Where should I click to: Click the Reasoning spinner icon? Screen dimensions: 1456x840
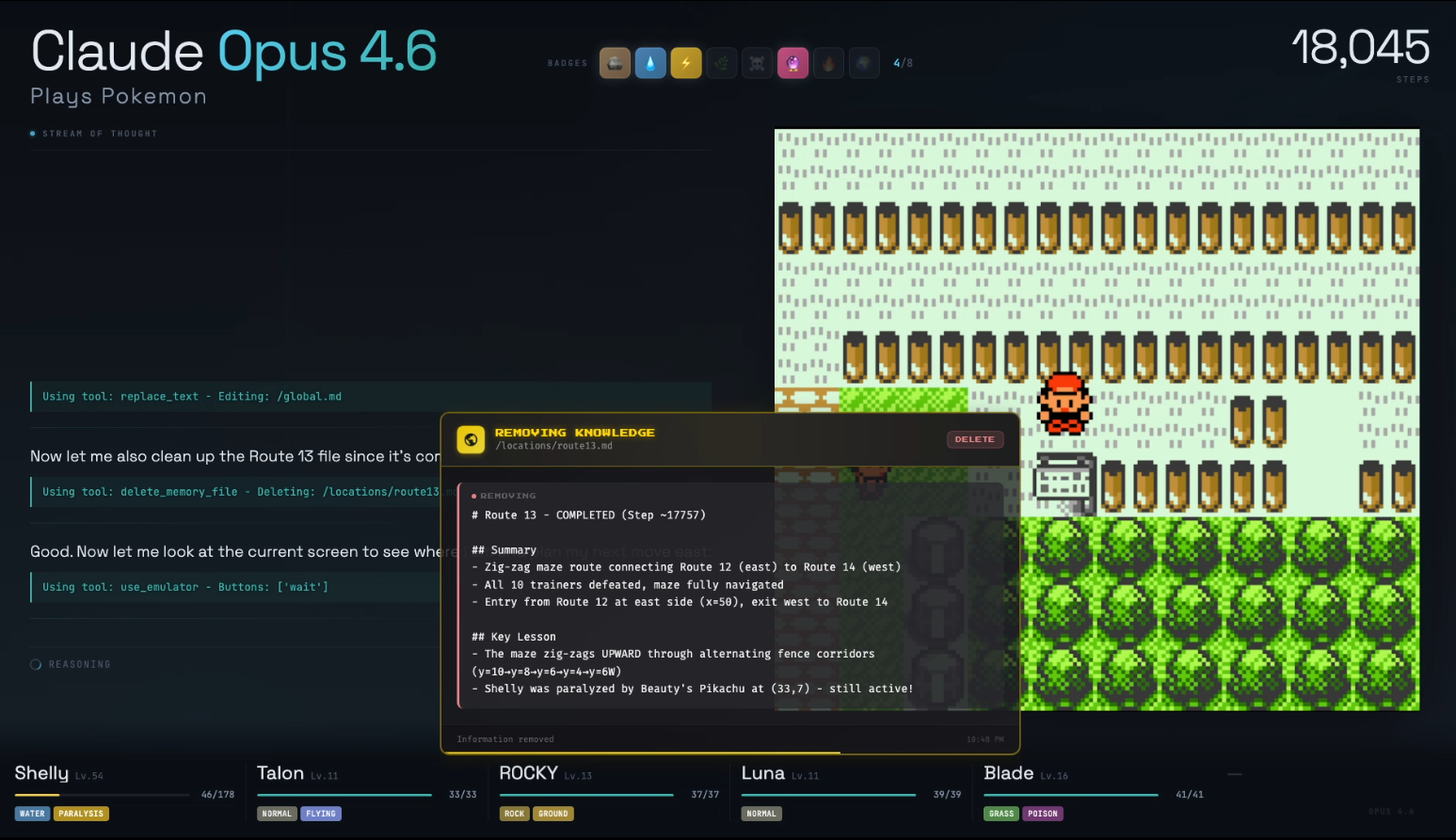coord(36,664)
